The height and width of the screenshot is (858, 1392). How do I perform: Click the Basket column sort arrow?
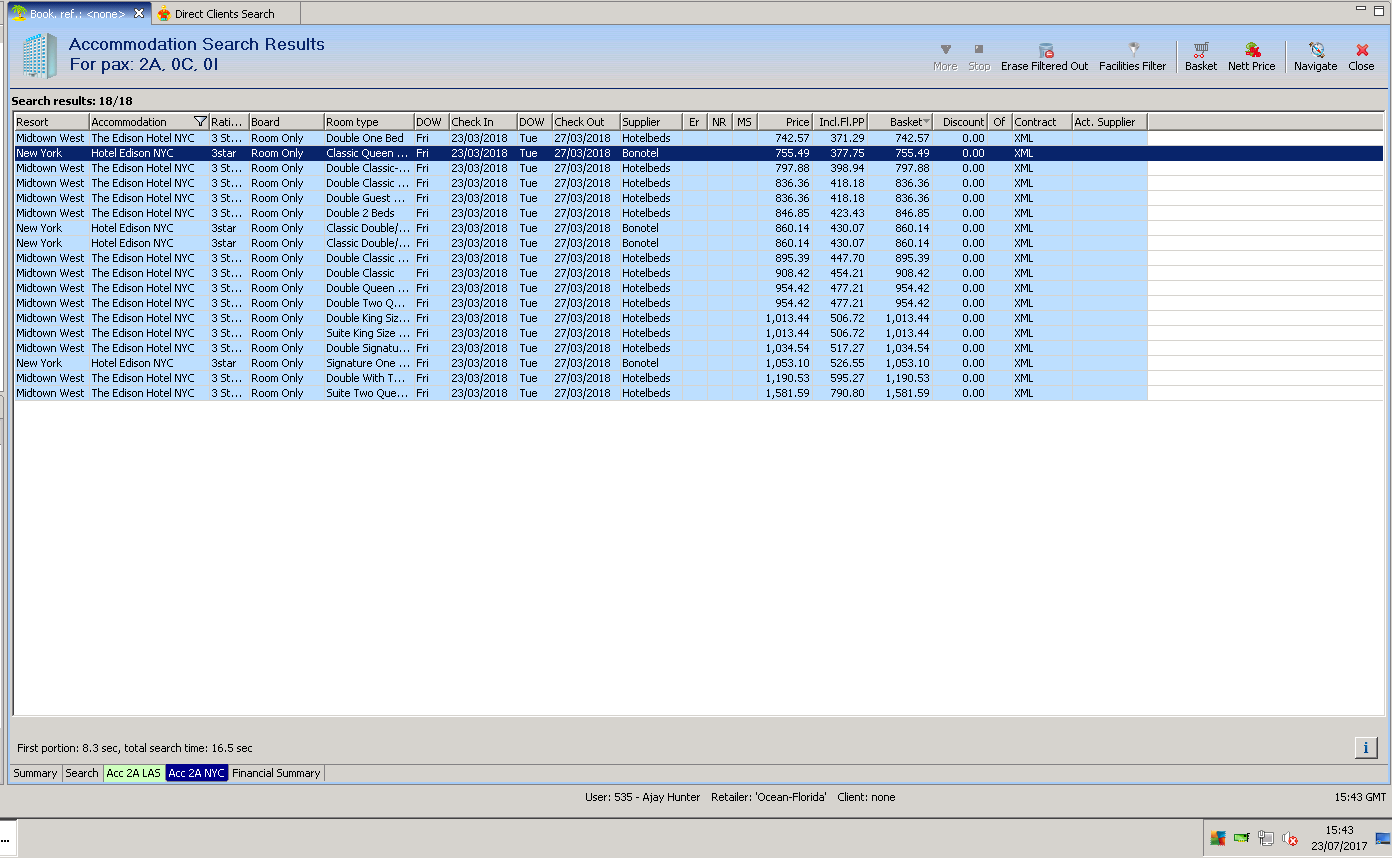927,122
